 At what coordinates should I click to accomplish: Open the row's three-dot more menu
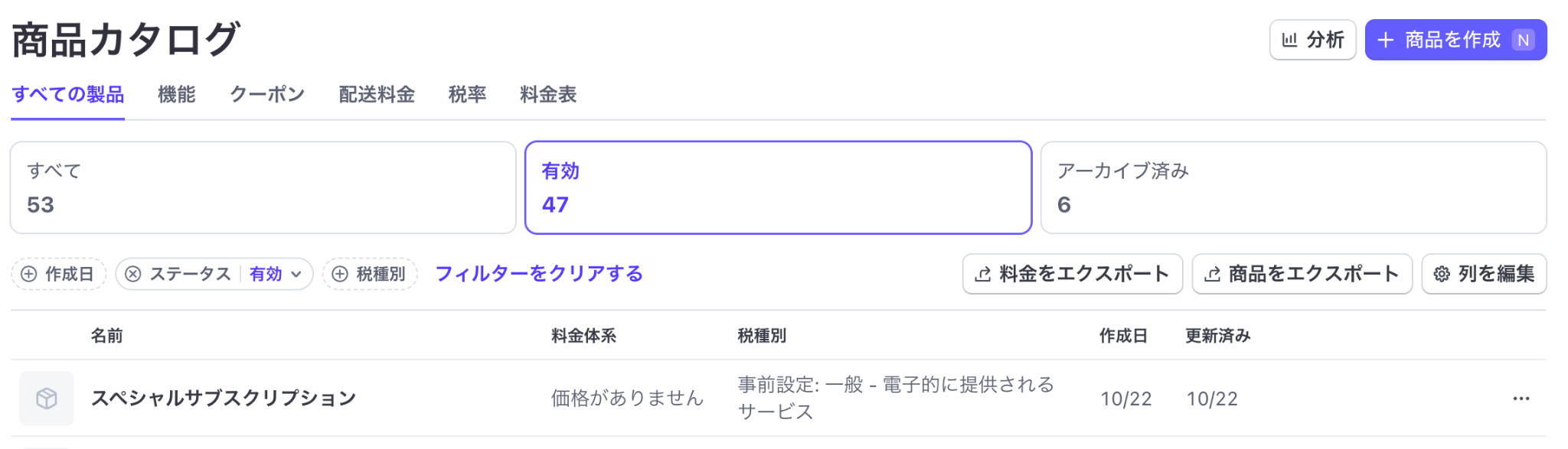point(1521,399)
